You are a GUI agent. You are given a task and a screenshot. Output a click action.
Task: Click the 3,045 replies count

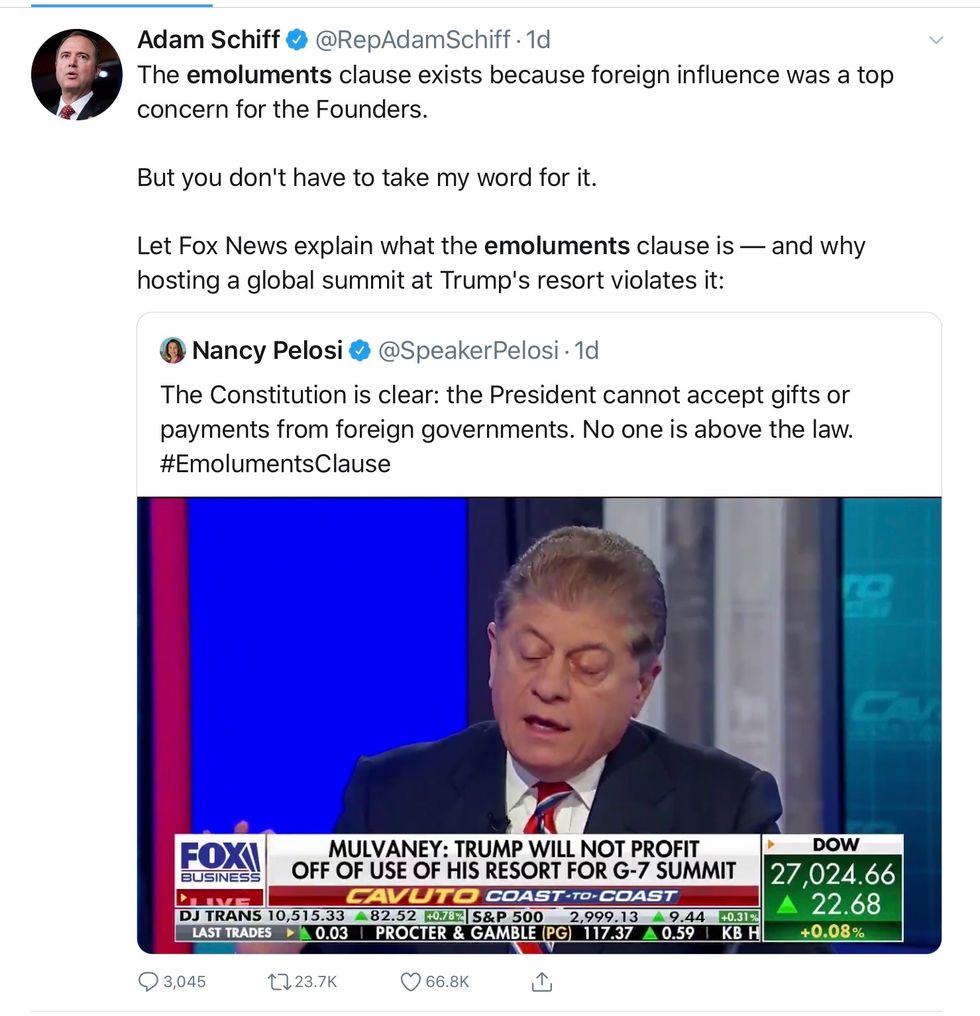185,981
